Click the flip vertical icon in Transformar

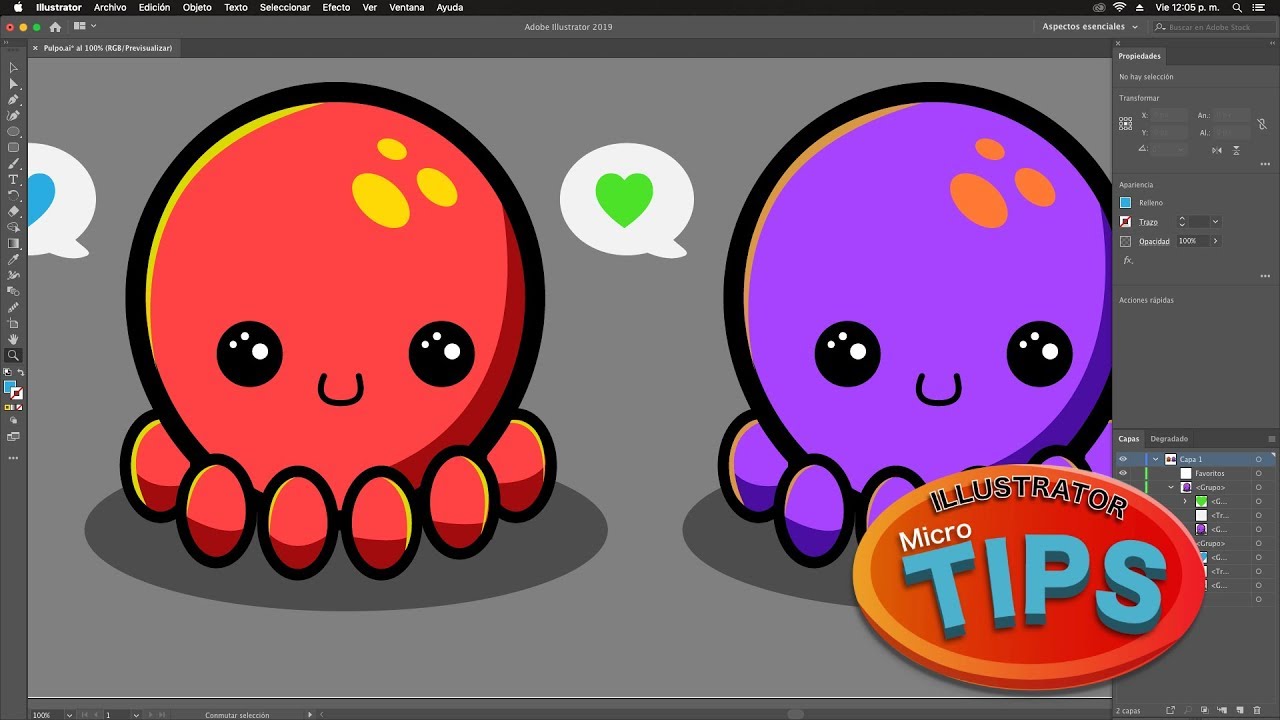click(1237, 150)
